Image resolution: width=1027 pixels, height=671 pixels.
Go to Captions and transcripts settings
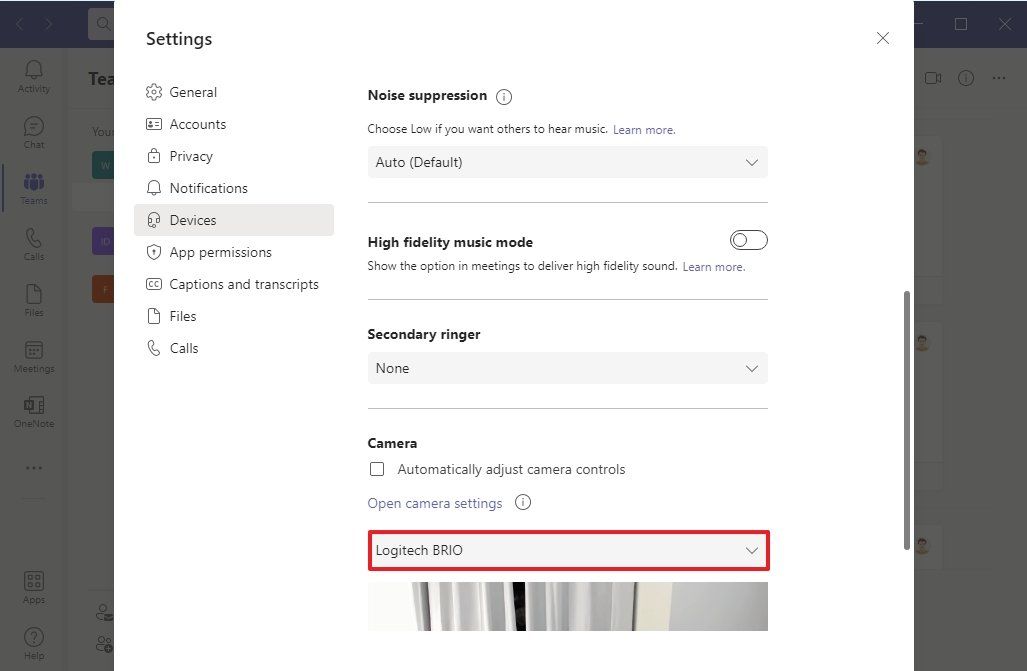244,284
